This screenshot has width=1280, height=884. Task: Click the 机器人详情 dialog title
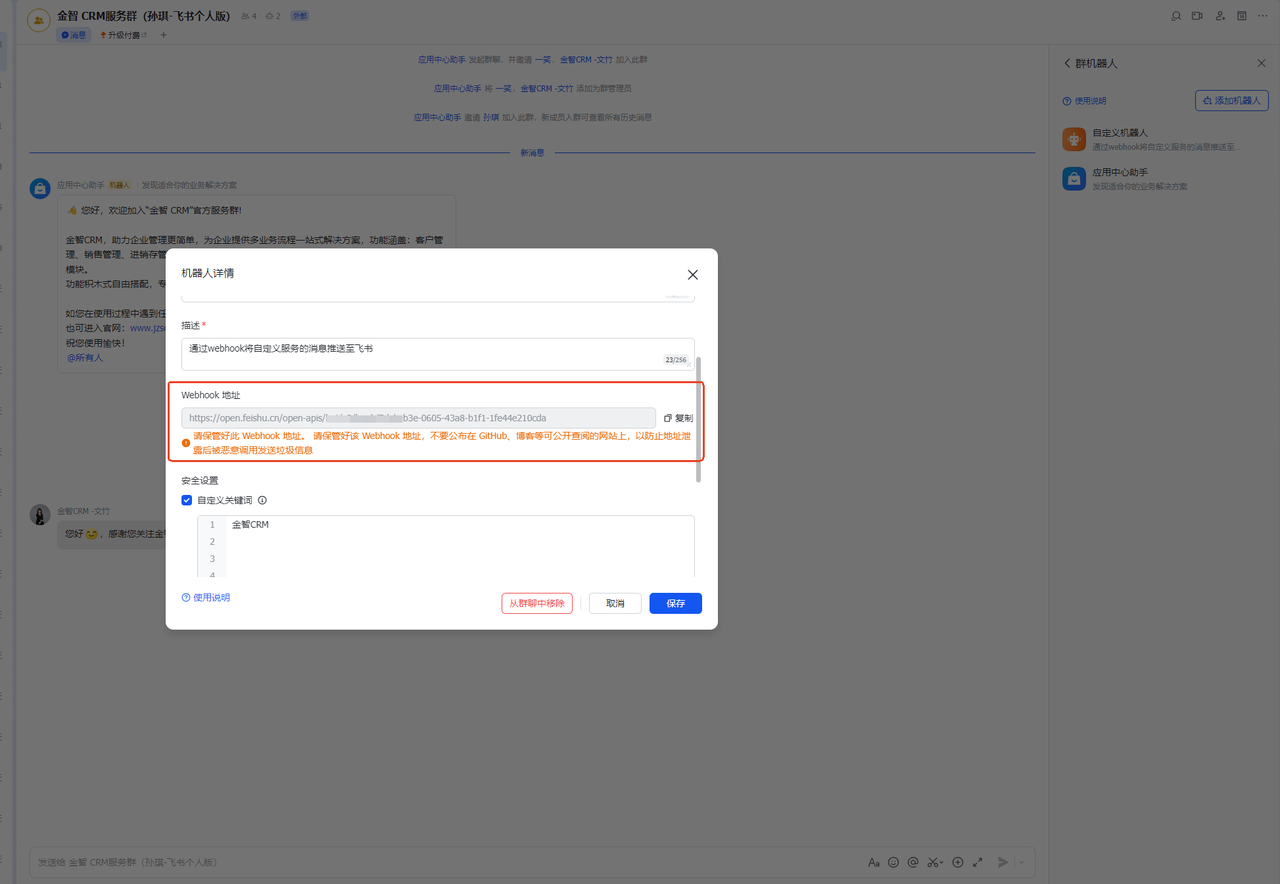tap(208, 273)
